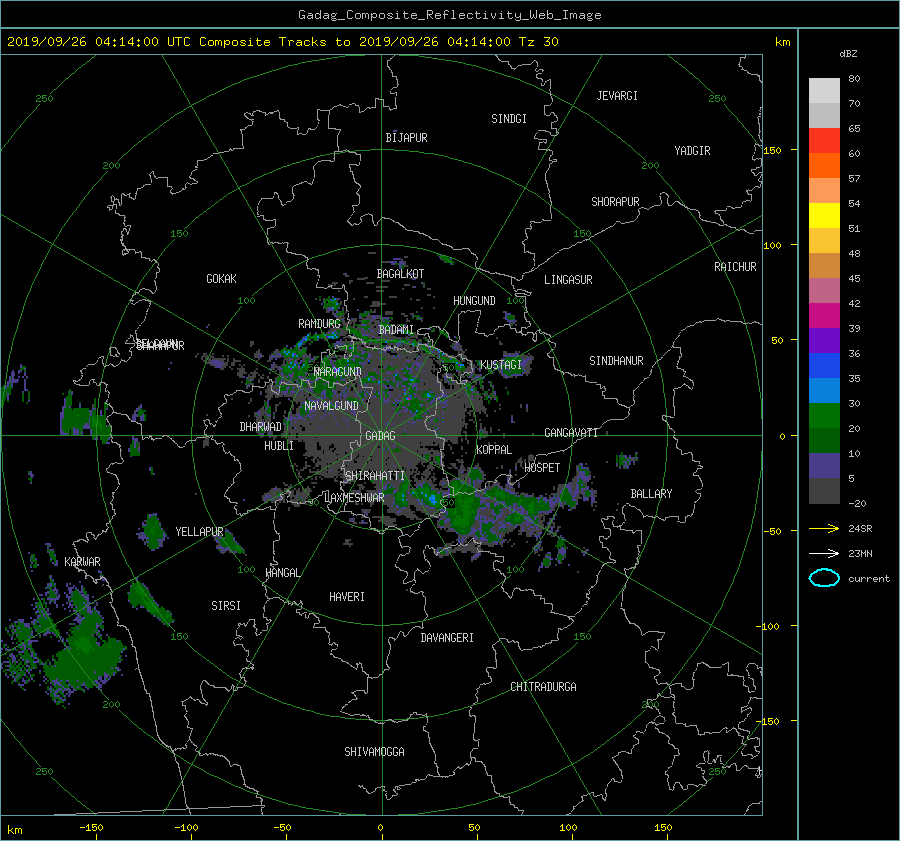The height and width of the screenshot is (841, 900).
Task: Click the SHIRAHATTI city label
Action: pyautogui.click(x=375, y=476)
